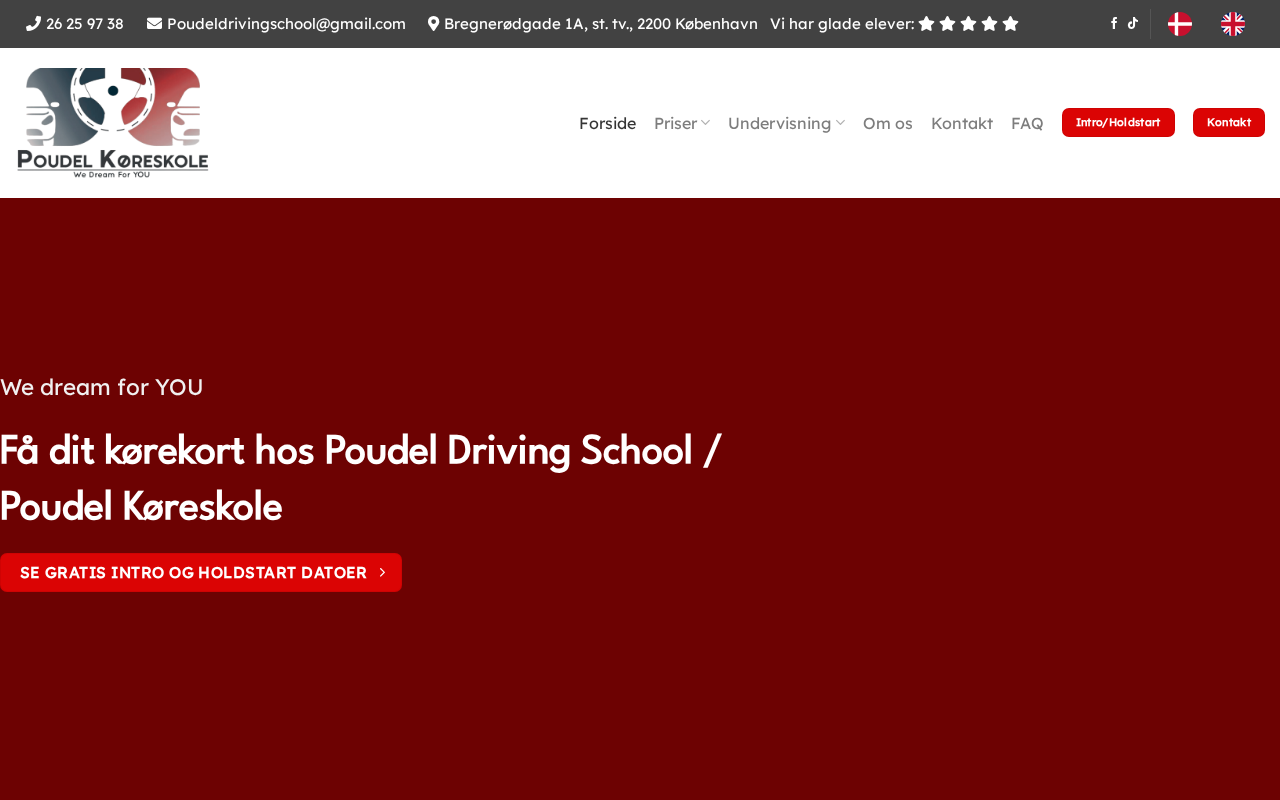Expand the Priser dropdown chevron

click(x=705, y=123)
